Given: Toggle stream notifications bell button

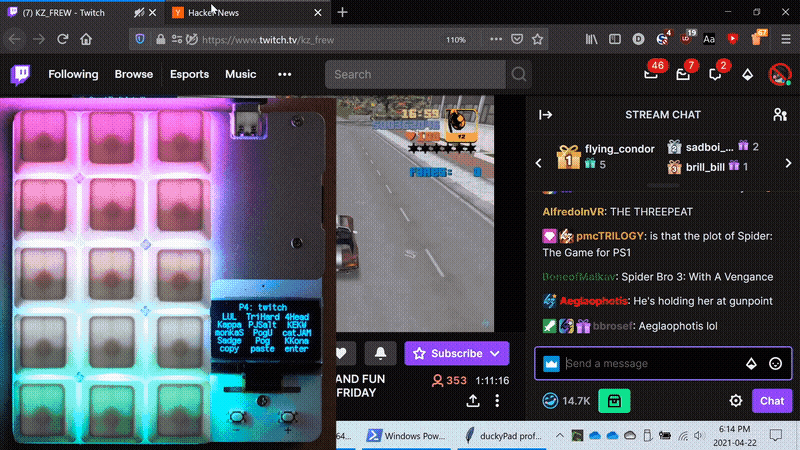Looking at the screenshot, I should pyautogui.click(x=380, y=353).
